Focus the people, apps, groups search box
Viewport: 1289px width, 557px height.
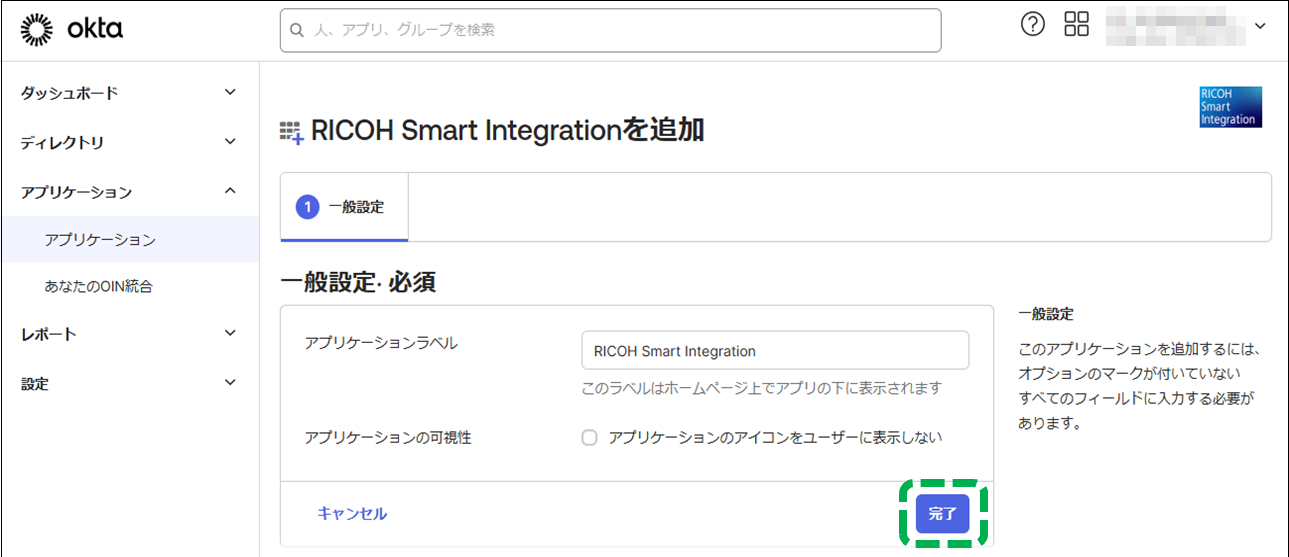[x=610, y=30]
